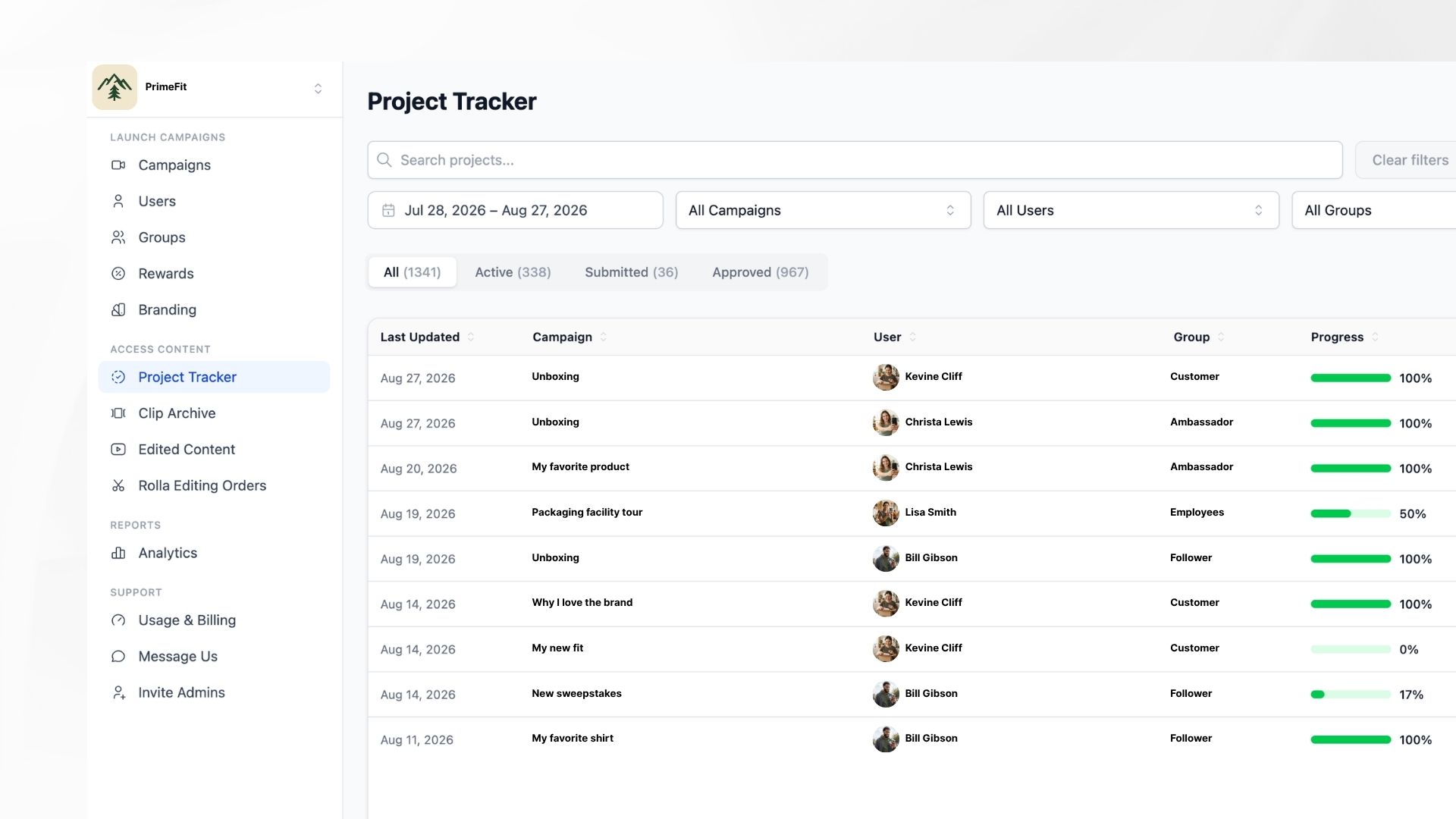Sort by Campaign column
This screenshot has width=1456, height=819.
[570, 337]
